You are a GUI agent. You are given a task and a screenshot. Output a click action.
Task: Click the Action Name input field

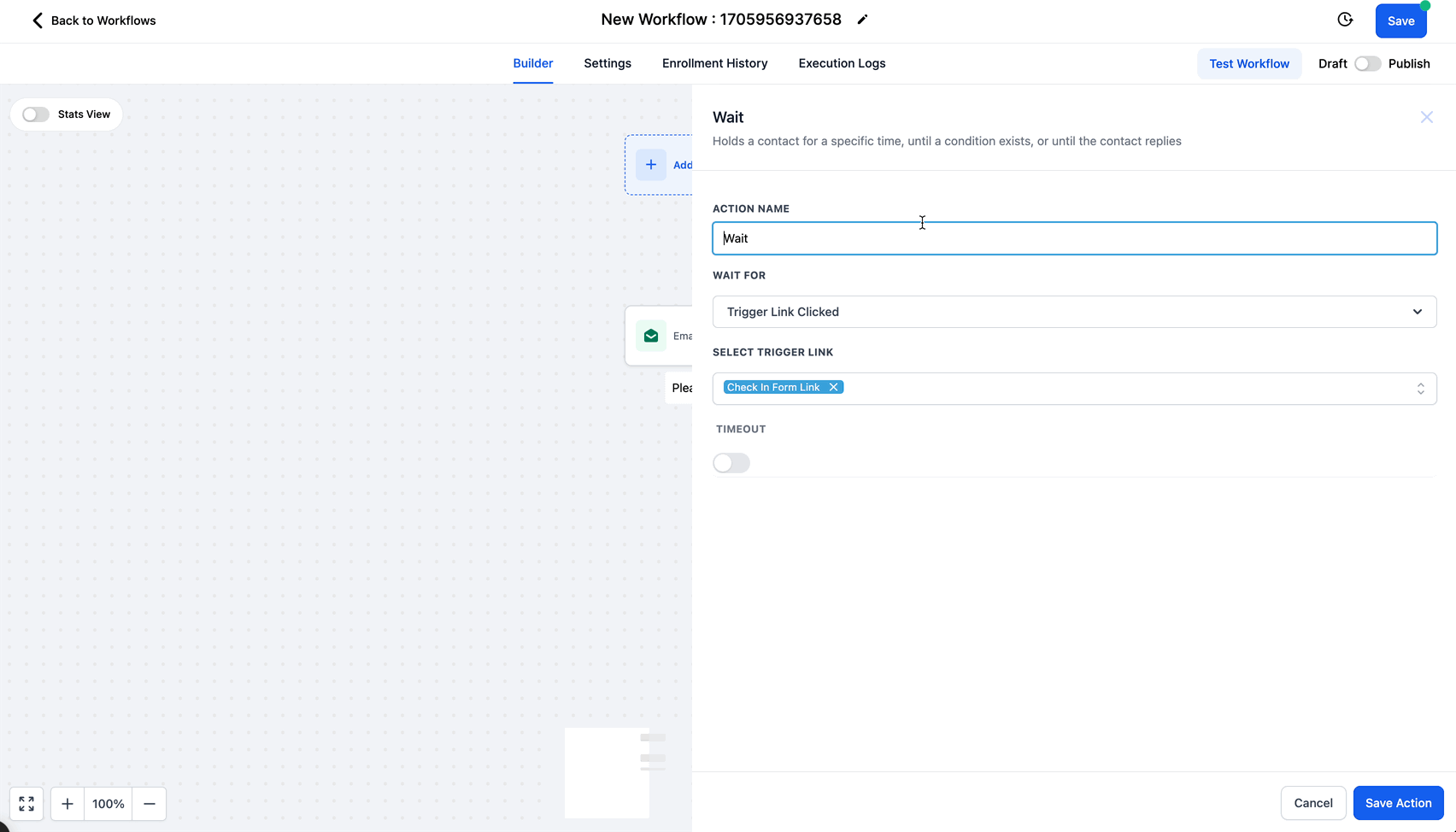1074,238
